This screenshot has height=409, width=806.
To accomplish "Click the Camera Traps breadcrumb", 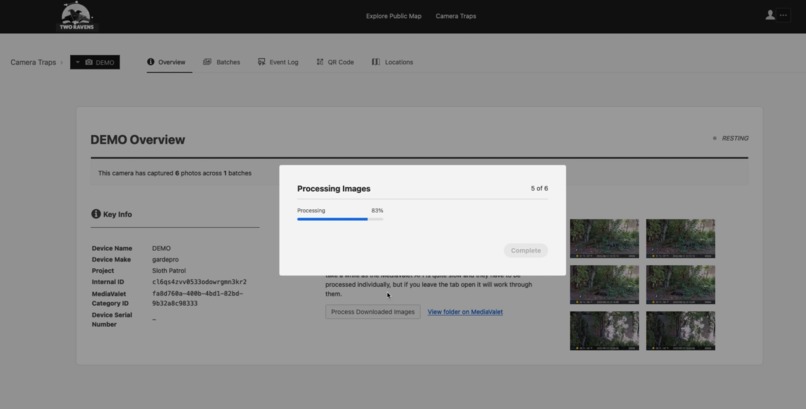I will point(33,62).
